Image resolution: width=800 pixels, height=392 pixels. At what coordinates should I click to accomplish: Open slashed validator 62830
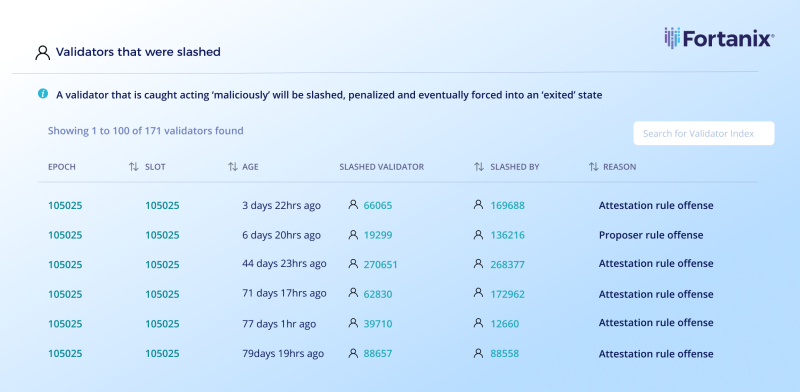click(x=378, y=295)
